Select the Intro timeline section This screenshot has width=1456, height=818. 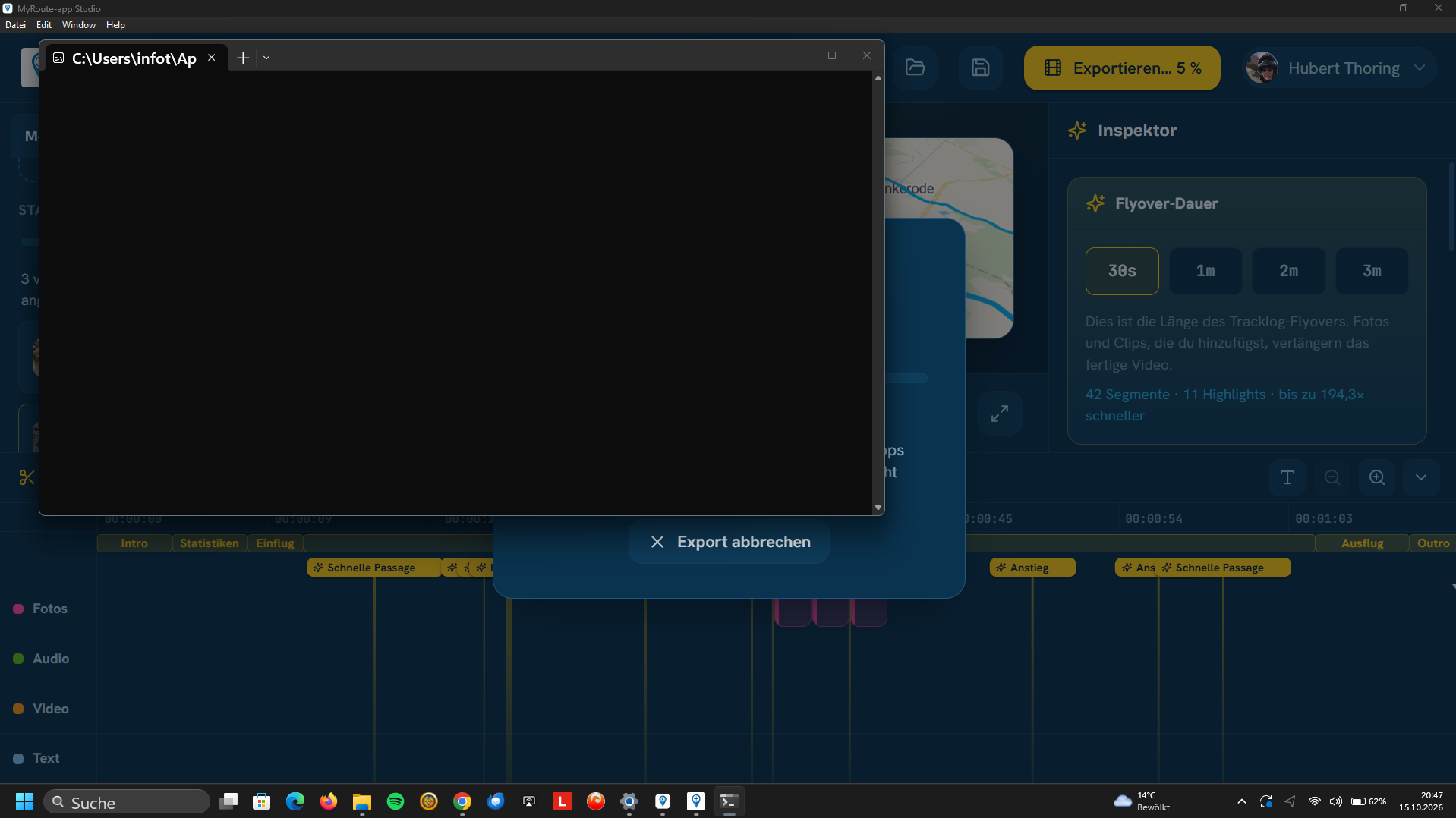[x=134, y=543]
